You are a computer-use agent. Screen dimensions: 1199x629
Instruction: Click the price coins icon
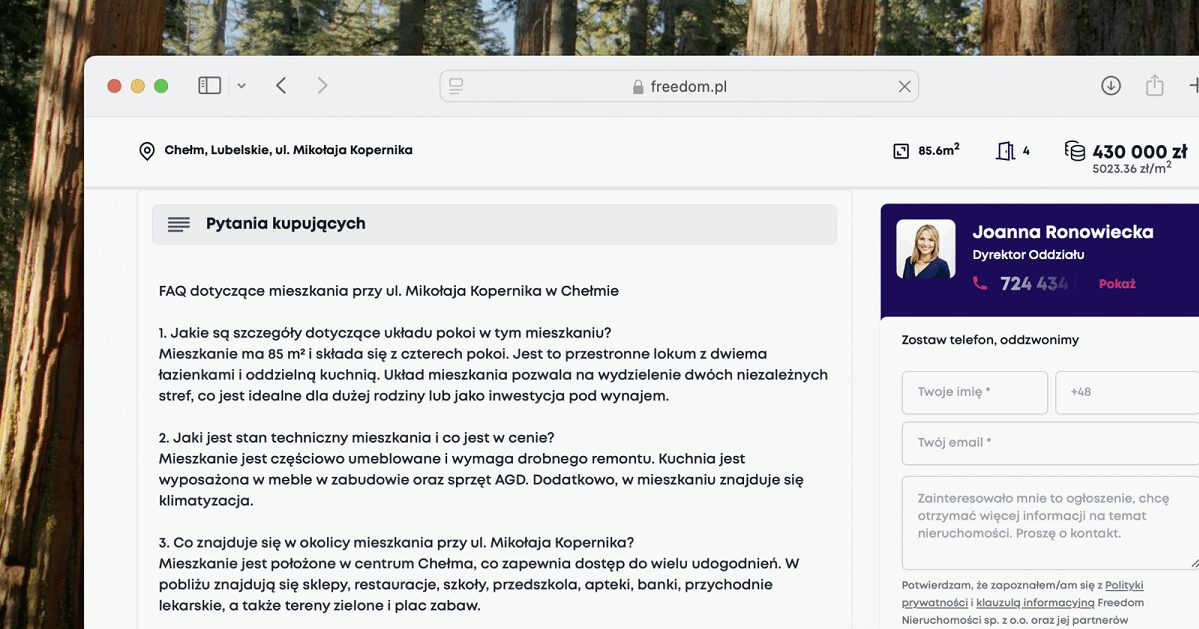point(1075,151)
